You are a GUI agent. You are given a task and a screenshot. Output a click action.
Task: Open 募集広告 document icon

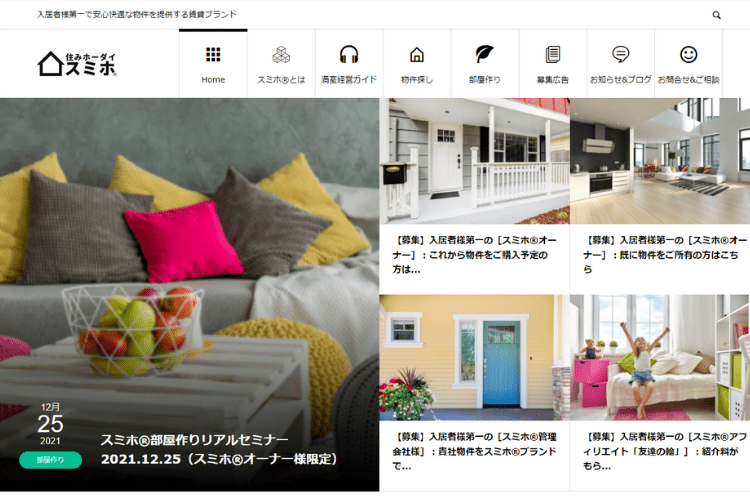click(552, 55)
